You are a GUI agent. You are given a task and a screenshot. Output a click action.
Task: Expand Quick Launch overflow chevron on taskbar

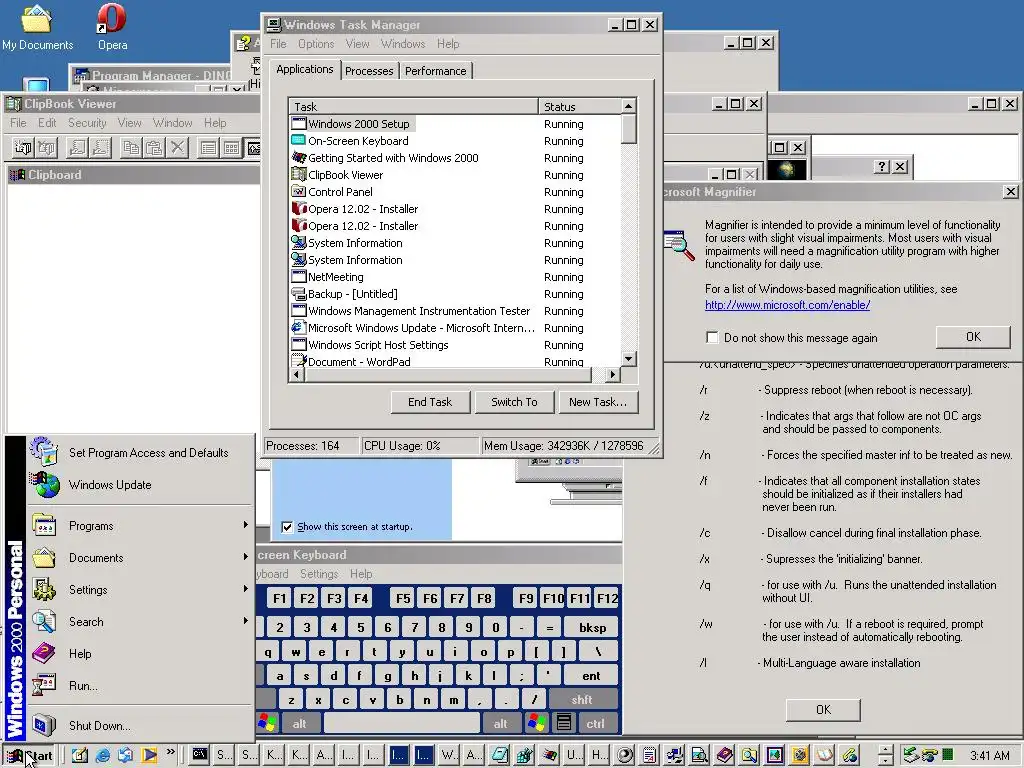[x=170, y=752]
